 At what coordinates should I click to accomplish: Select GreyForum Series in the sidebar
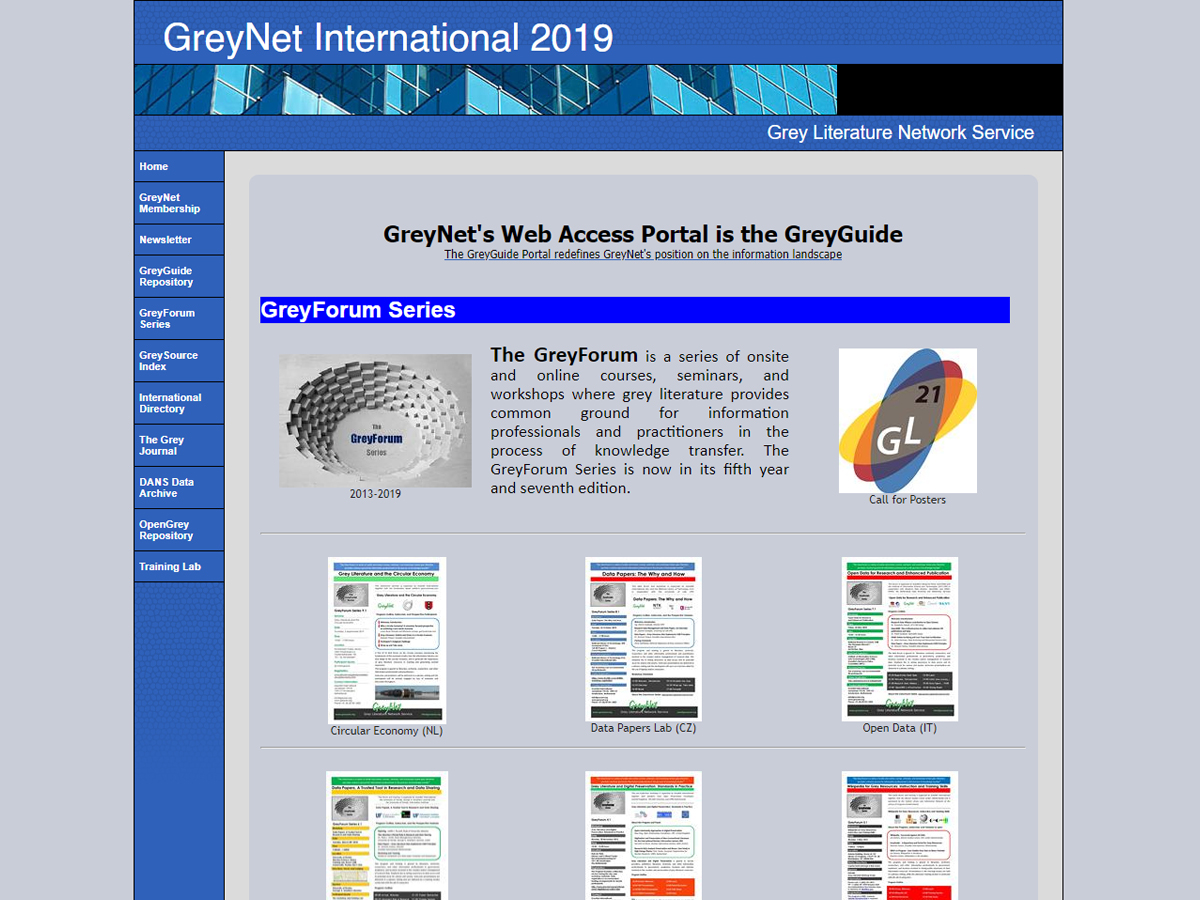167,318
